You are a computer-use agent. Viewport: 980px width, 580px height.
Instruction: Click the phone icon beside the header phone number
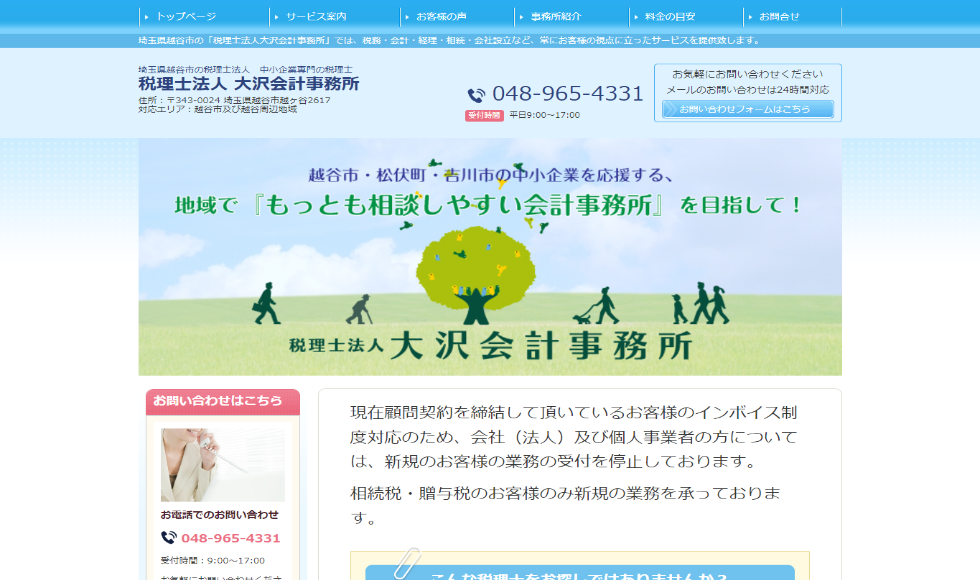pyautogui.click(x=476, y=95)
